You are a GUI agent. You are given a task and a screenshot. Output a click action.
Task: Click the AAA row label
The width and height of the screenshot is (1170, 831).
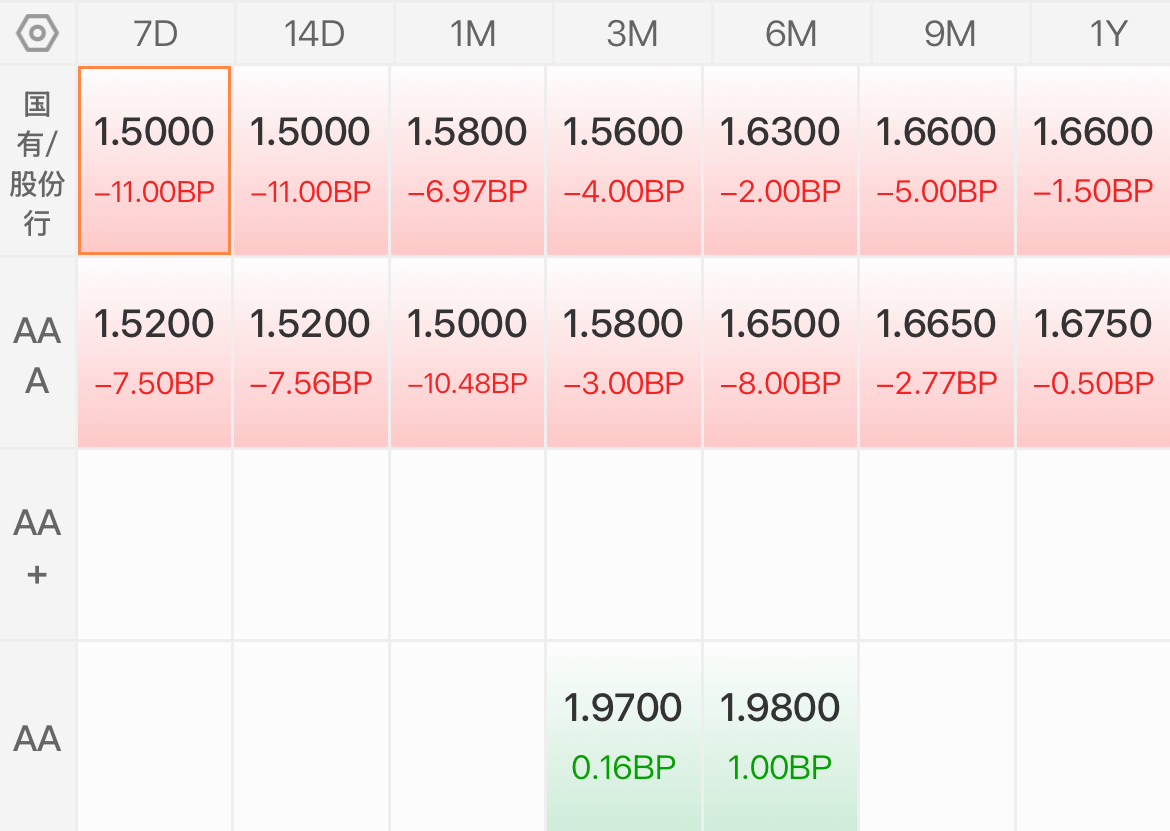click(x=37, y=354)
